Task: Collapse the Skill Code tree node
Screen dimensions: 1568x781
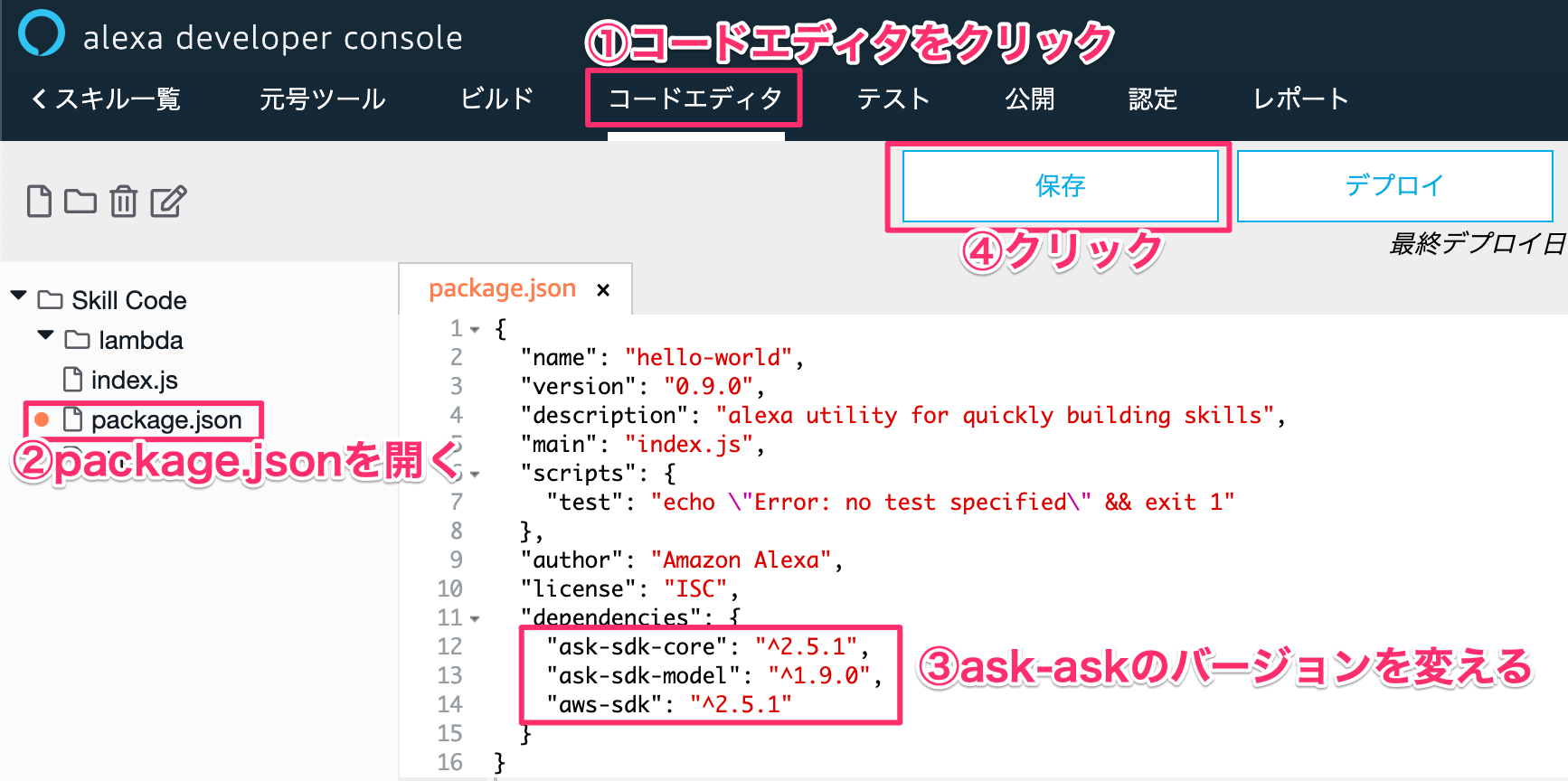Action: pos(18,296)
